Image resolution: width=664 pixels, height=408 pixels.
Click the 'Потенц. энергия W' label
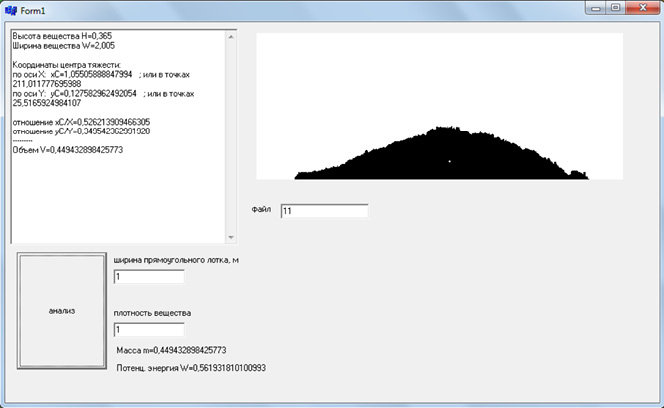click(x=191, y=368)
